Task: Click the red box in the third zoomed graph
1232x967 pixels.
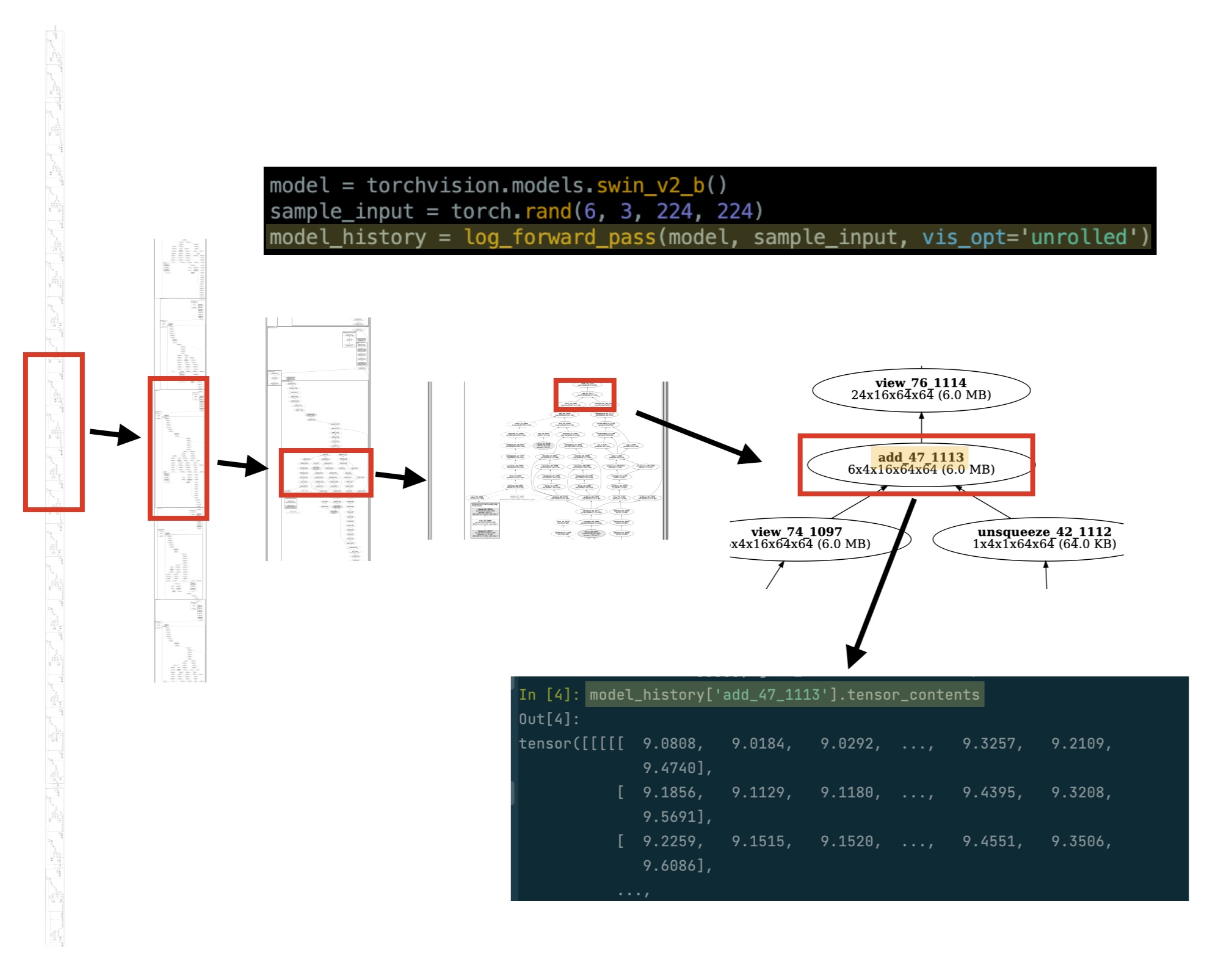Action: tap(326, 473)
